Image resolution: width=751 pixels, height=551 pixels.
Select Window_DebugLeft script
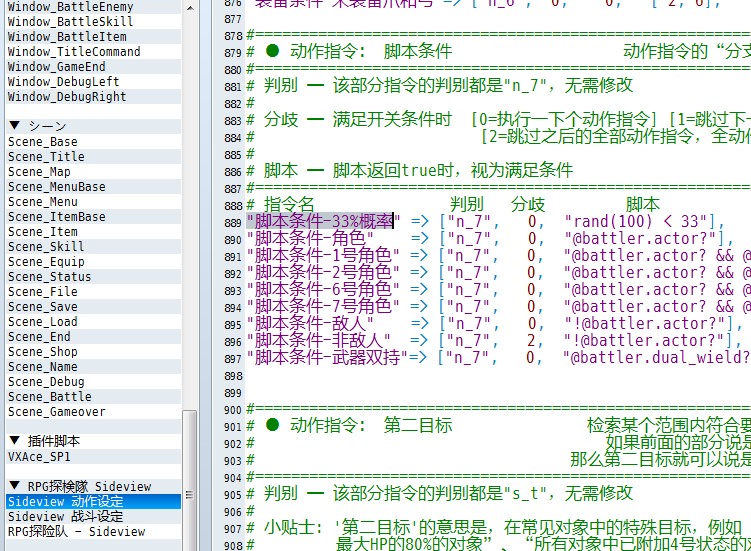point(93,81)
